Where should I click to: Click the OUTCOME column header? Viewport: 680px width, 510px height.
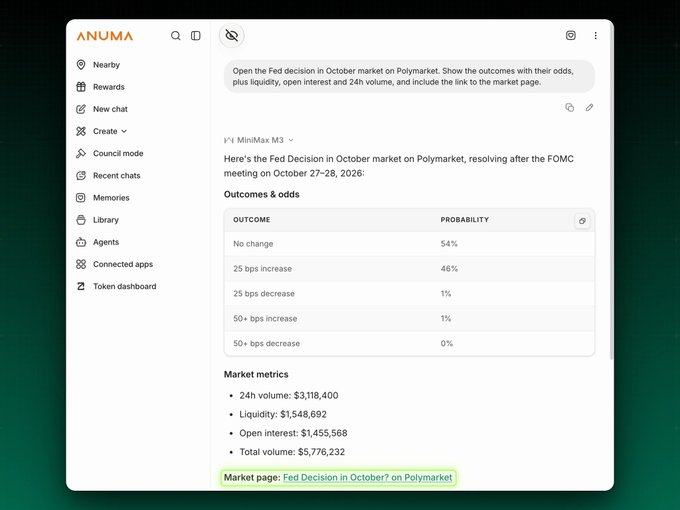[x=252, y=219]
